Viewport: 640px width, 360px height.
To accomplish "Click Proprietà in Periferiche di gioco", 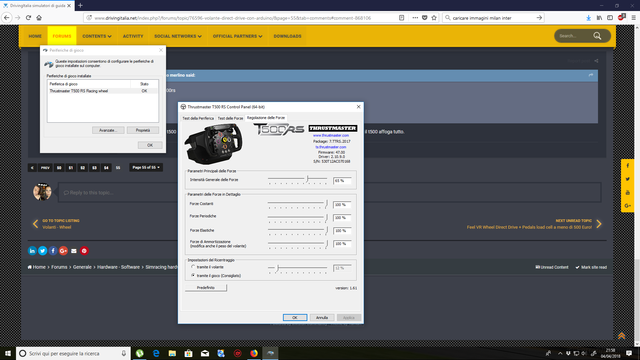I will point(143,130).
